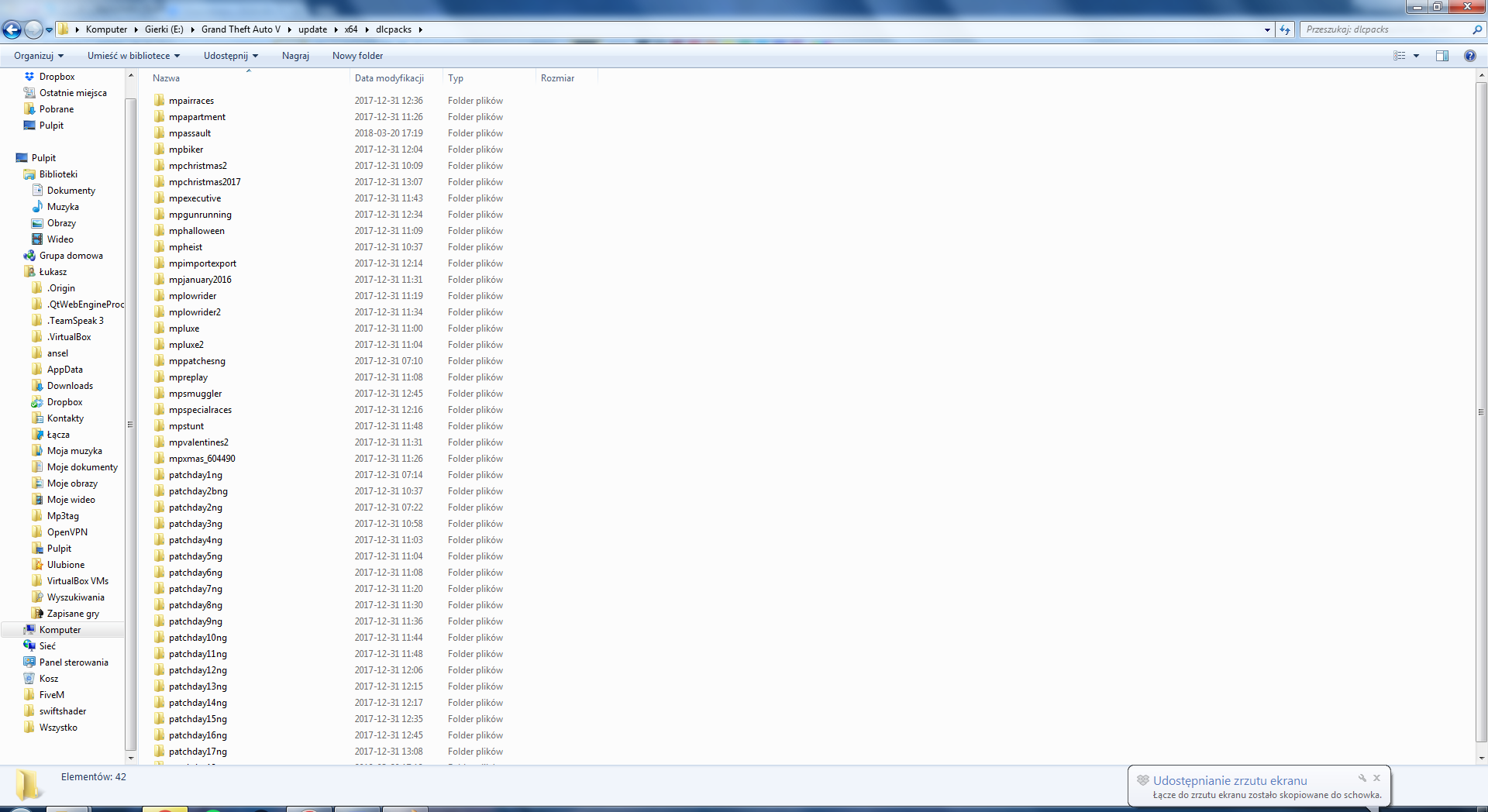Click the change view icon
Viewport: 1488px width, 812px height.
coord(1400,56)
